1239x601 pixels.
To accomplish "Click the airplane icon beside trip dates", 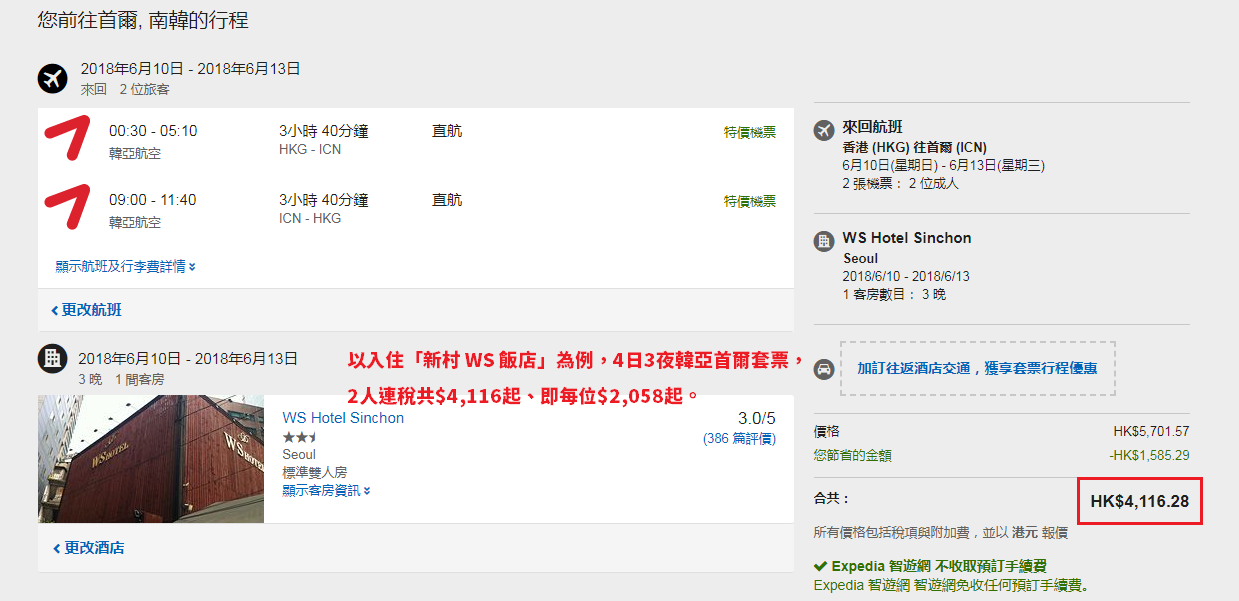I will [x=52, y=78].
